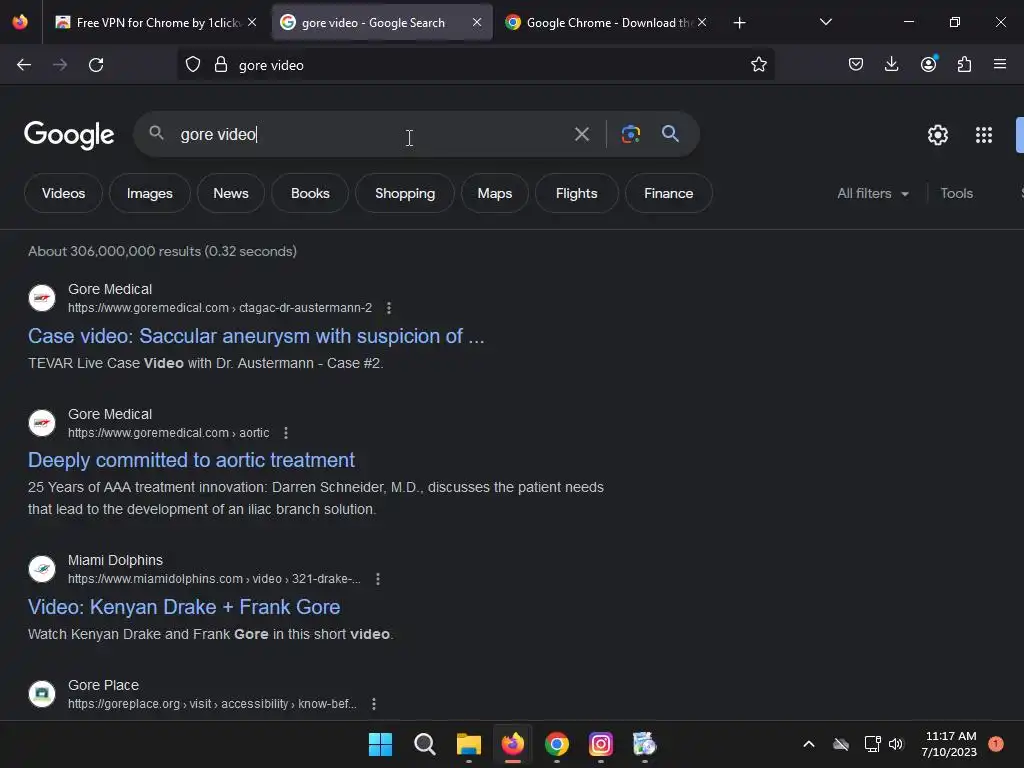This screenshot has width=1024, height=768.
Task: Filter results by Videos
Action: (63, 193)
